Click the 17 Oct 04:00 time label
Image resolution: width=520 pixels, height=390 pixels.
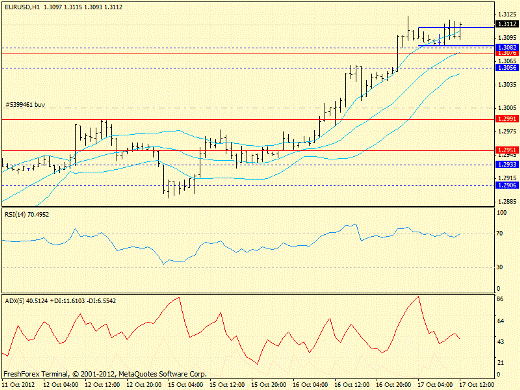[435, 384]
